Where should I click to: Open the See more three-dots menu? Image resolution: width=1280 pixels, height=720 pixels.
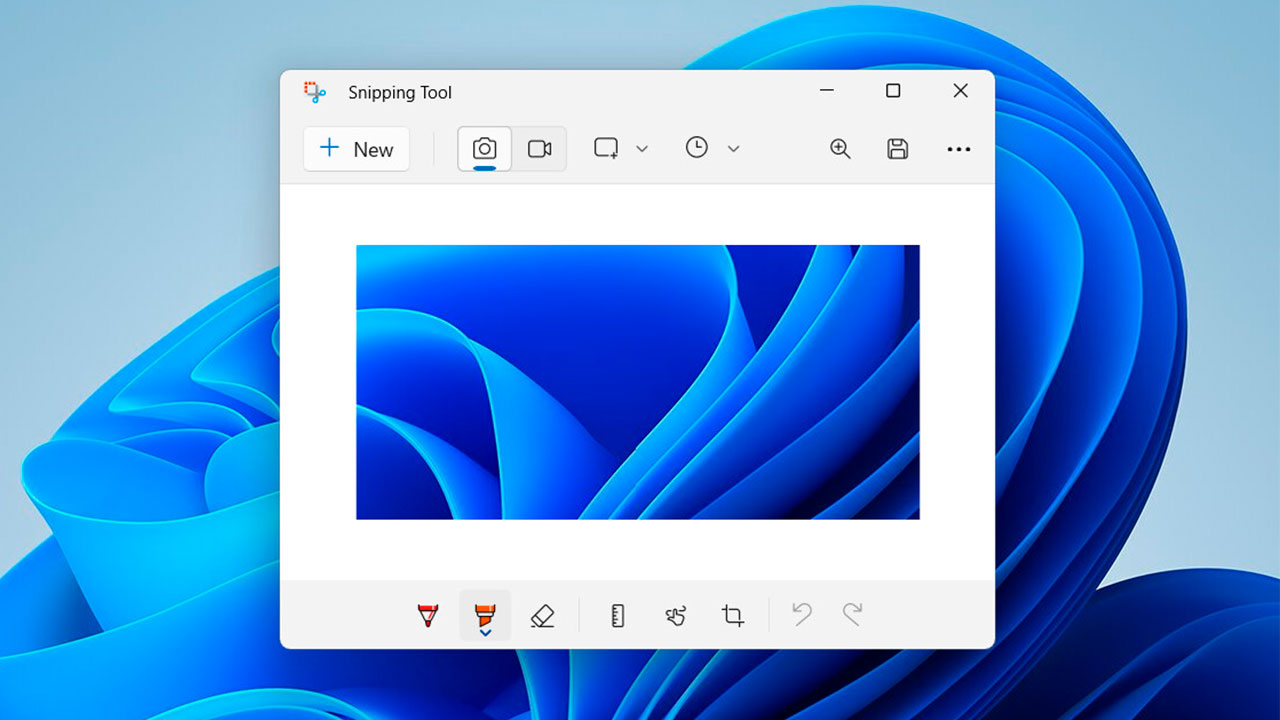pyautogui.click(x=958, y=149)
